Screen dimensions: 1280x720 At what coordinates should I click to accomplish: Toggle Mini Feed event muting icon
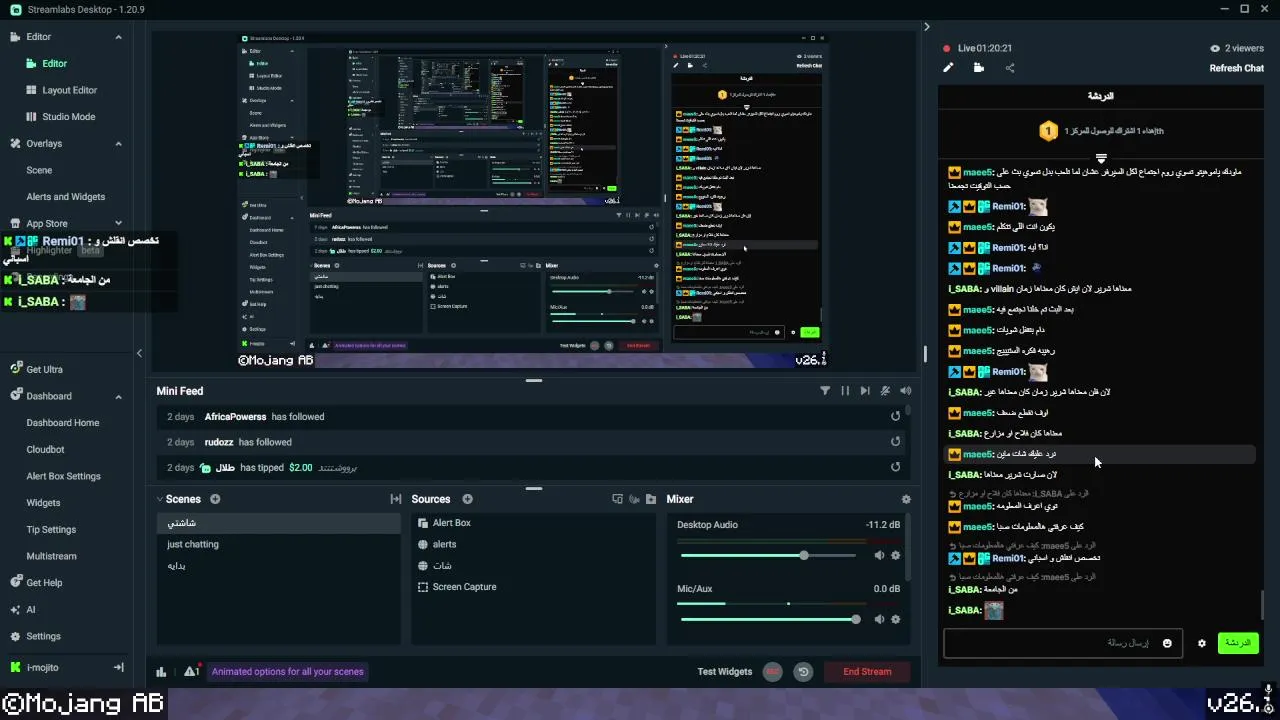point(885,391)
